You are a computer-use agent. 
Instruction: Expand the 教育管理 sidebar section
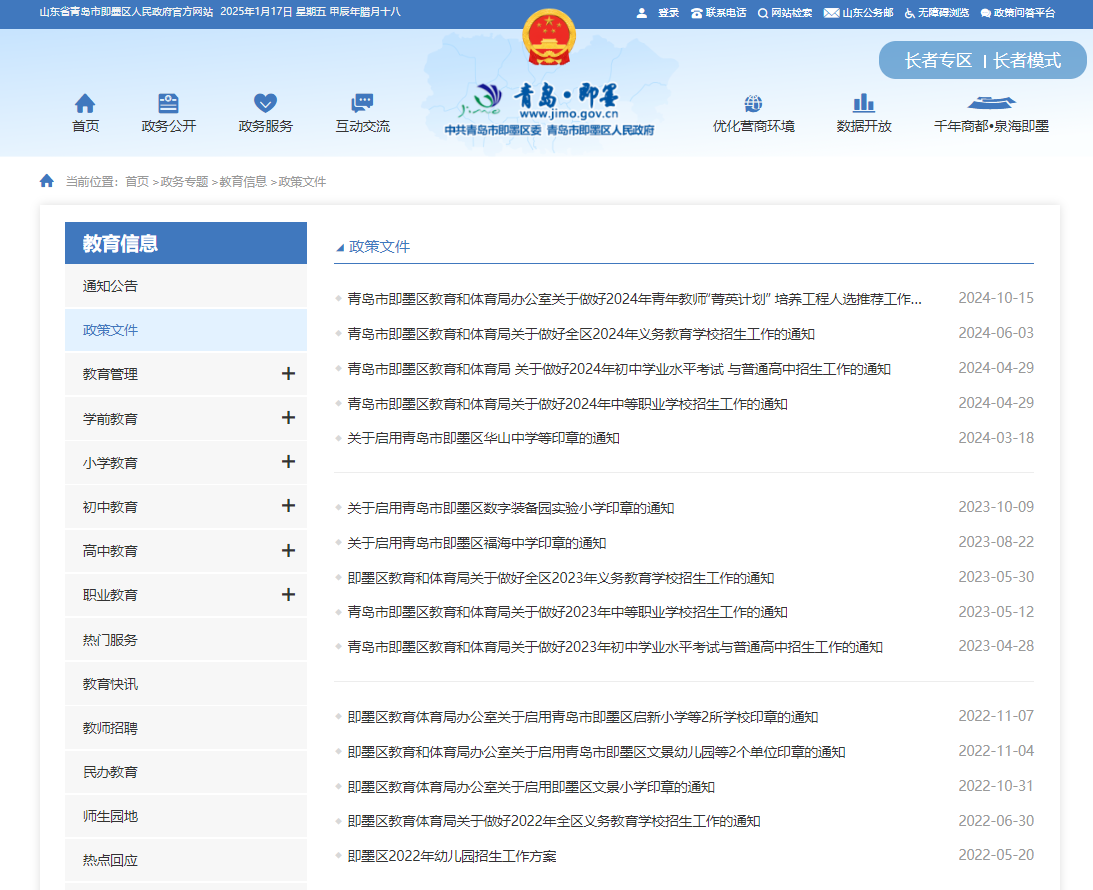[288, 374]
